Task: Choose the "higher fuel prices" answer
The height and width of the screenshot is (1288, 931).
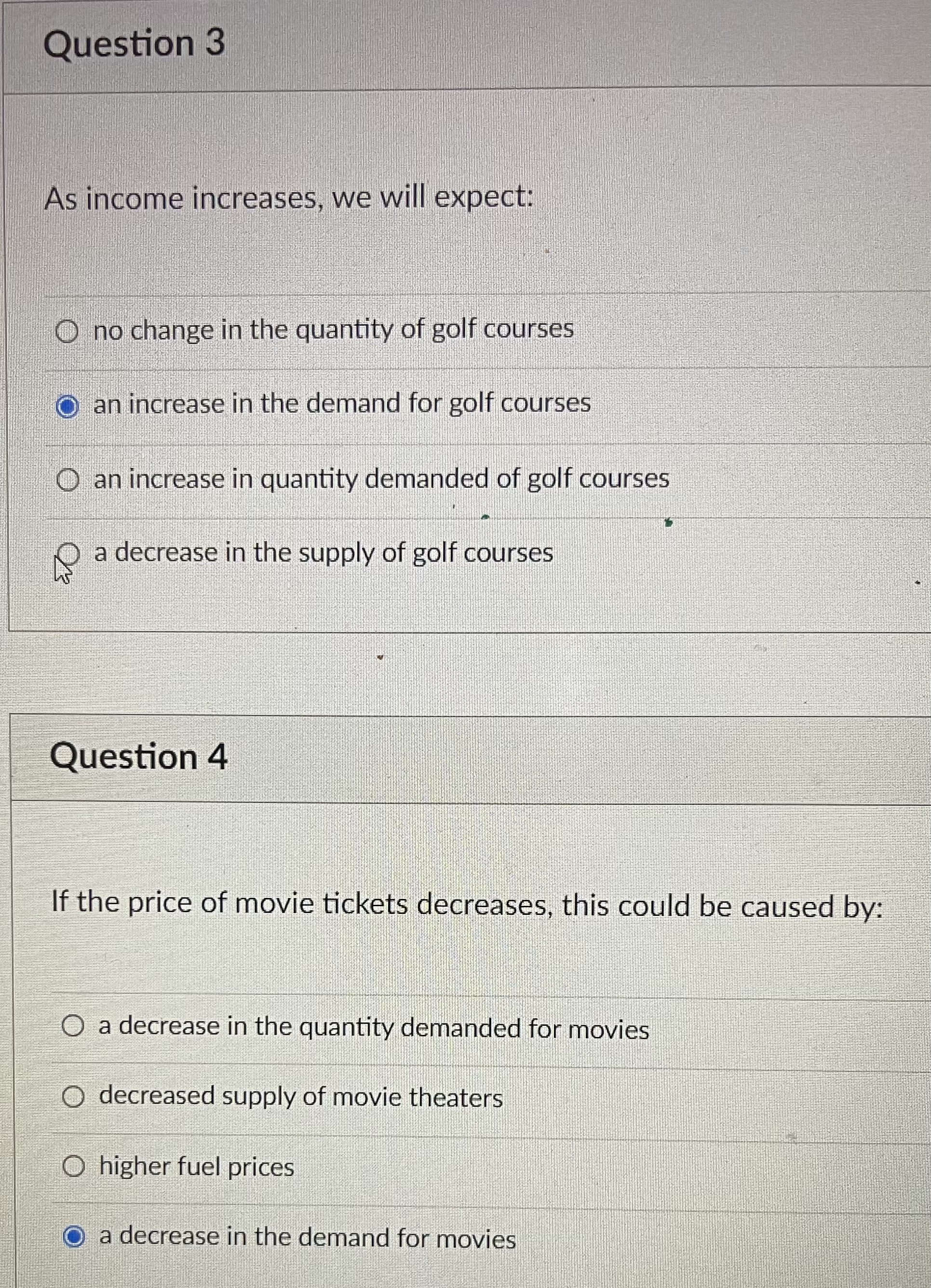Action: pyautogui.click(x=74, y=1166)
